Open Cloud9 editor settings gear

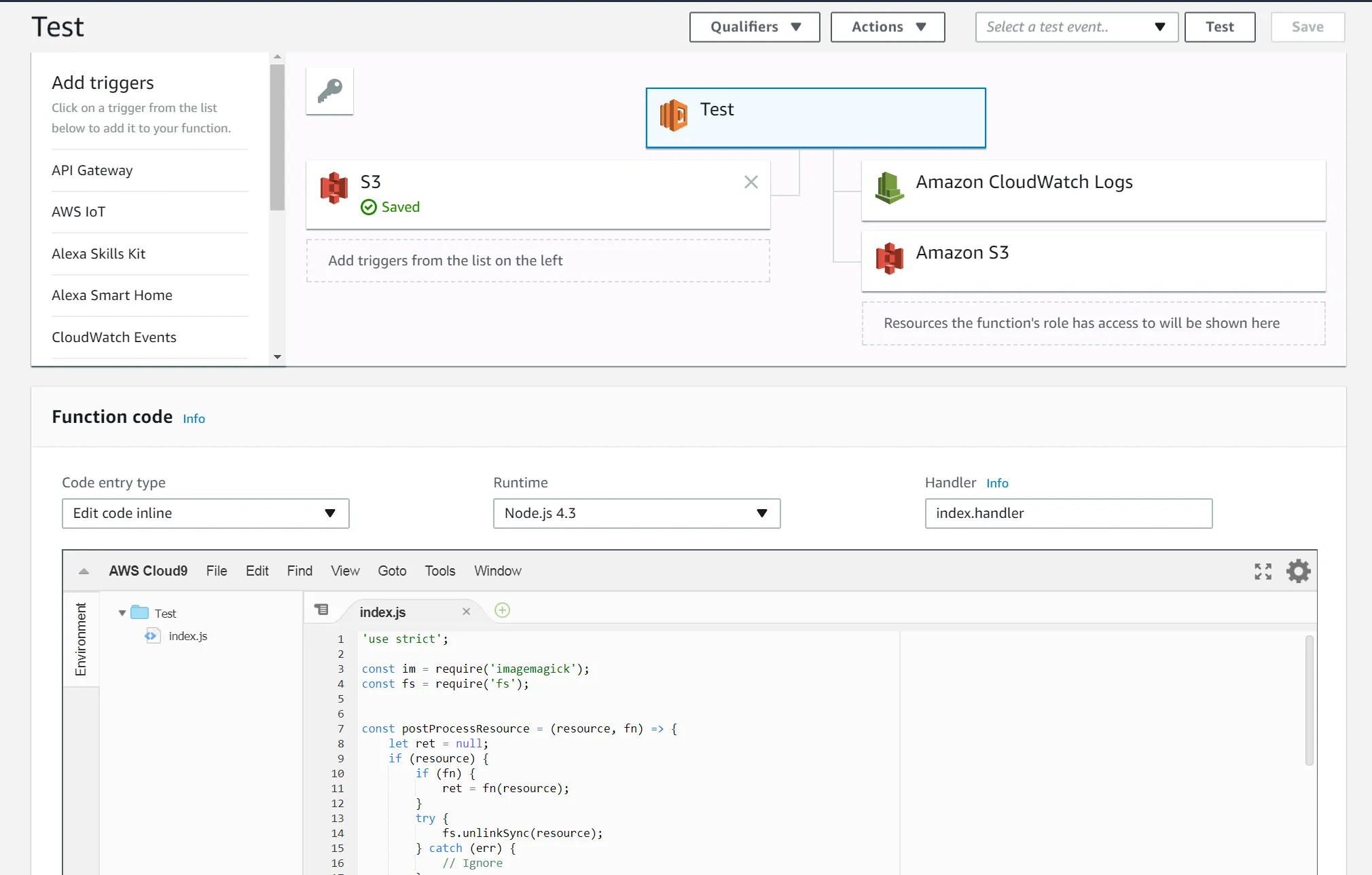click(1298, 571)
